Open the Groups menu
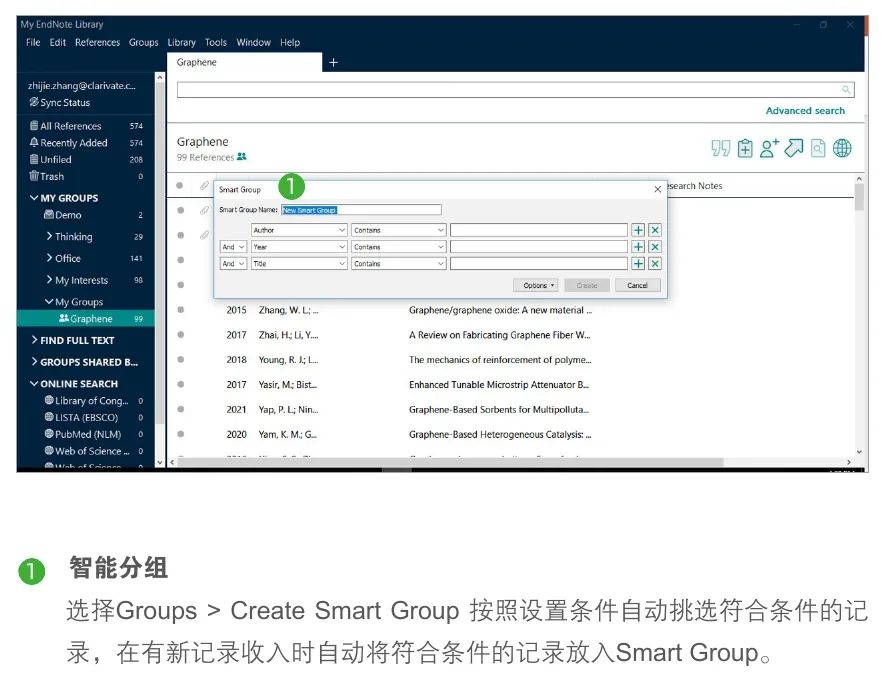Image resolution: width=887 pixels, height=689 pixels. [144, 42]
